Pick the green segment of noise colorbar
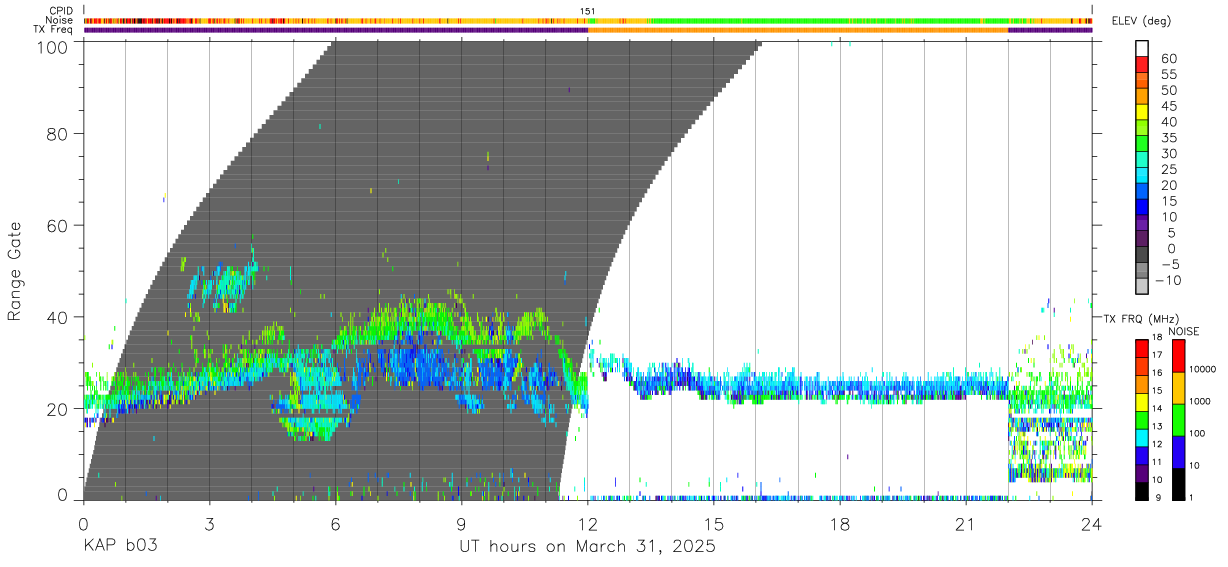1228x567 pixels. (1178, 420)
